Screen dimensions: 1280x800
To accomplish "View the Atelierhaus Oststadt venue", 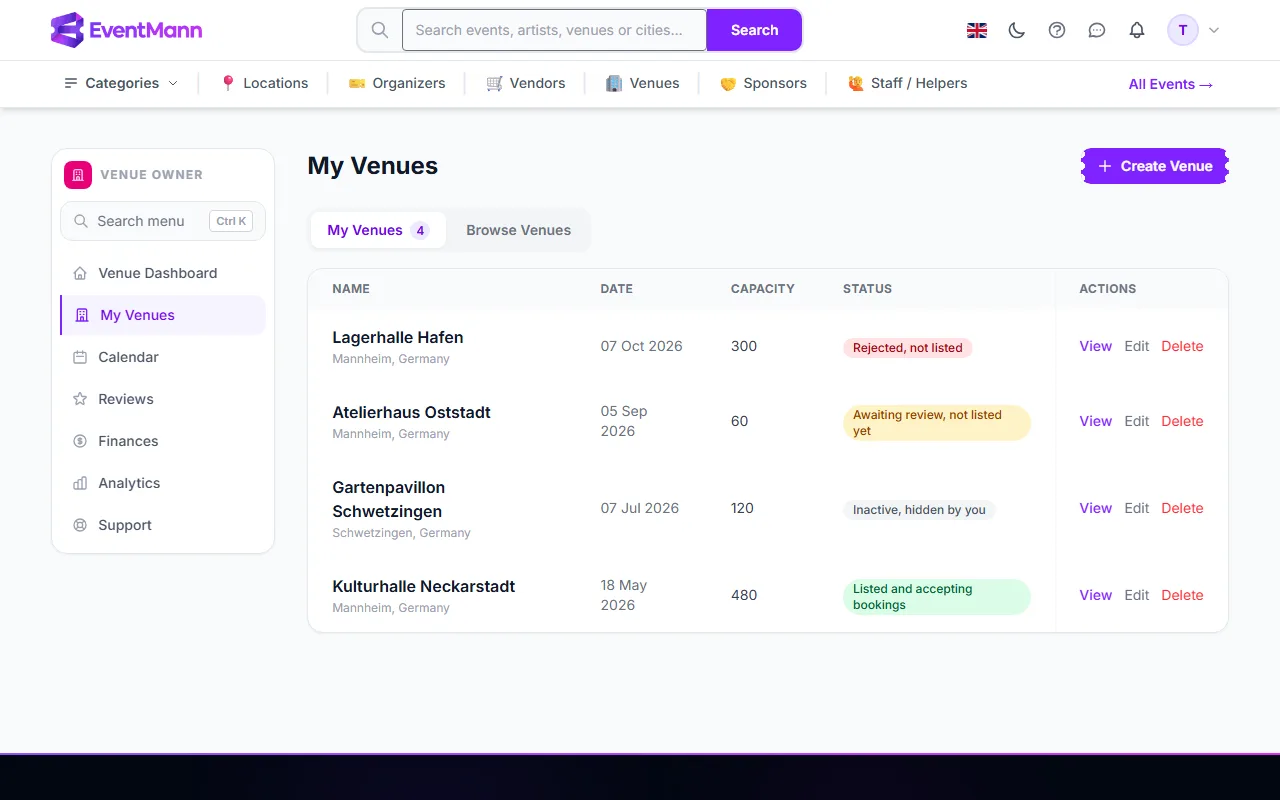I will (x=1096, y=421).
